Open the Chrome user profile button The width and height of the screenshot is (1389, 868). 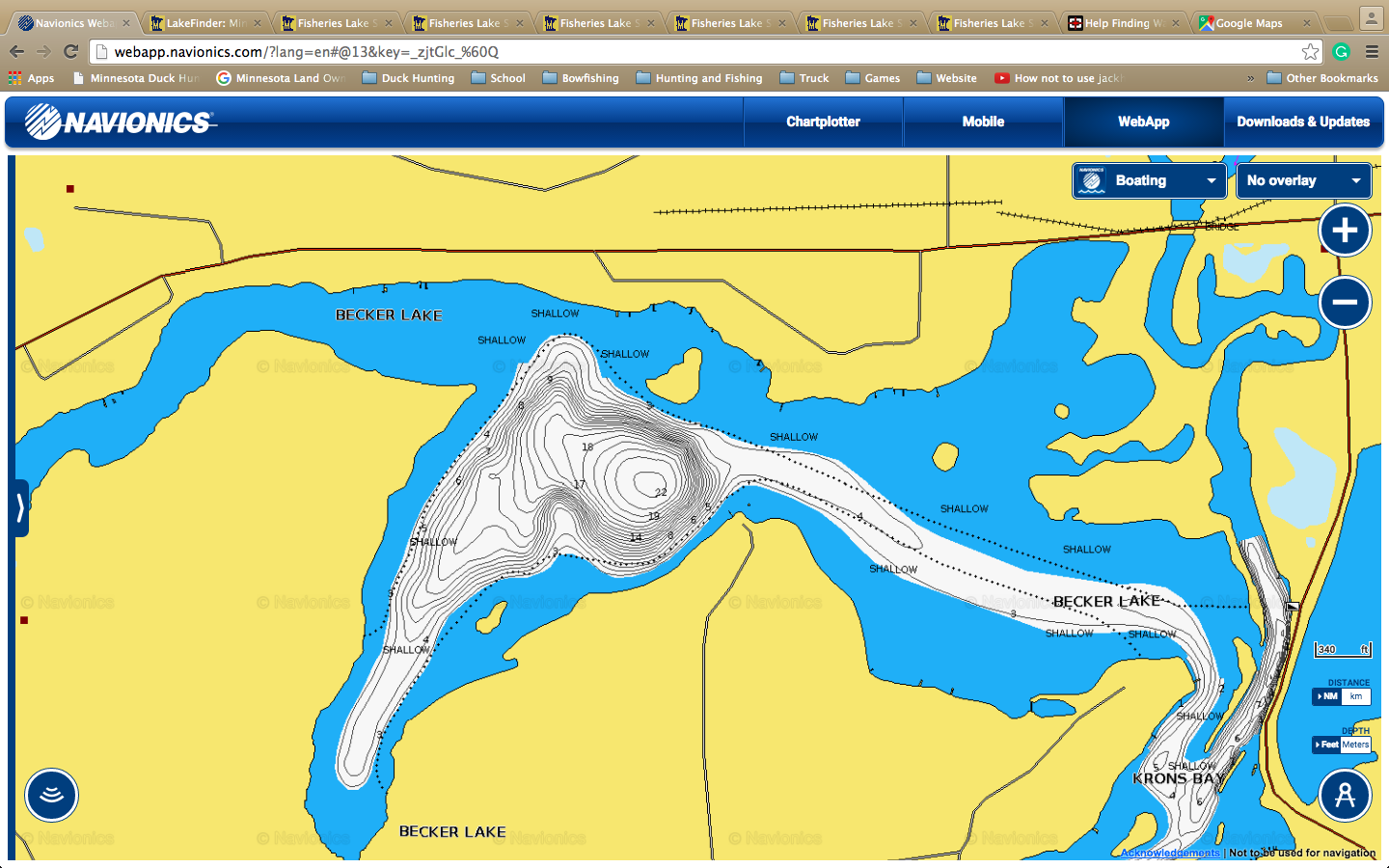coord(1372,18)
